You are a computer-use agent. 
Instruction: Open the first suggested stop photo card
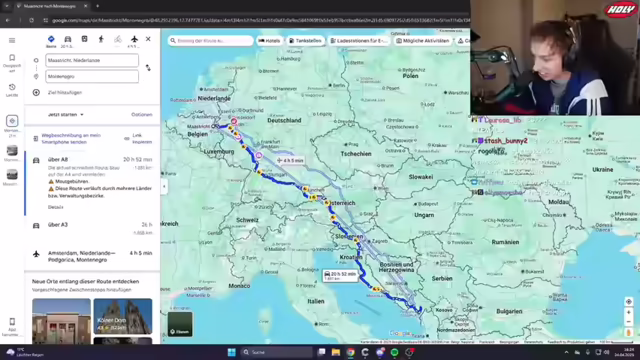click(x=61, y=321)
